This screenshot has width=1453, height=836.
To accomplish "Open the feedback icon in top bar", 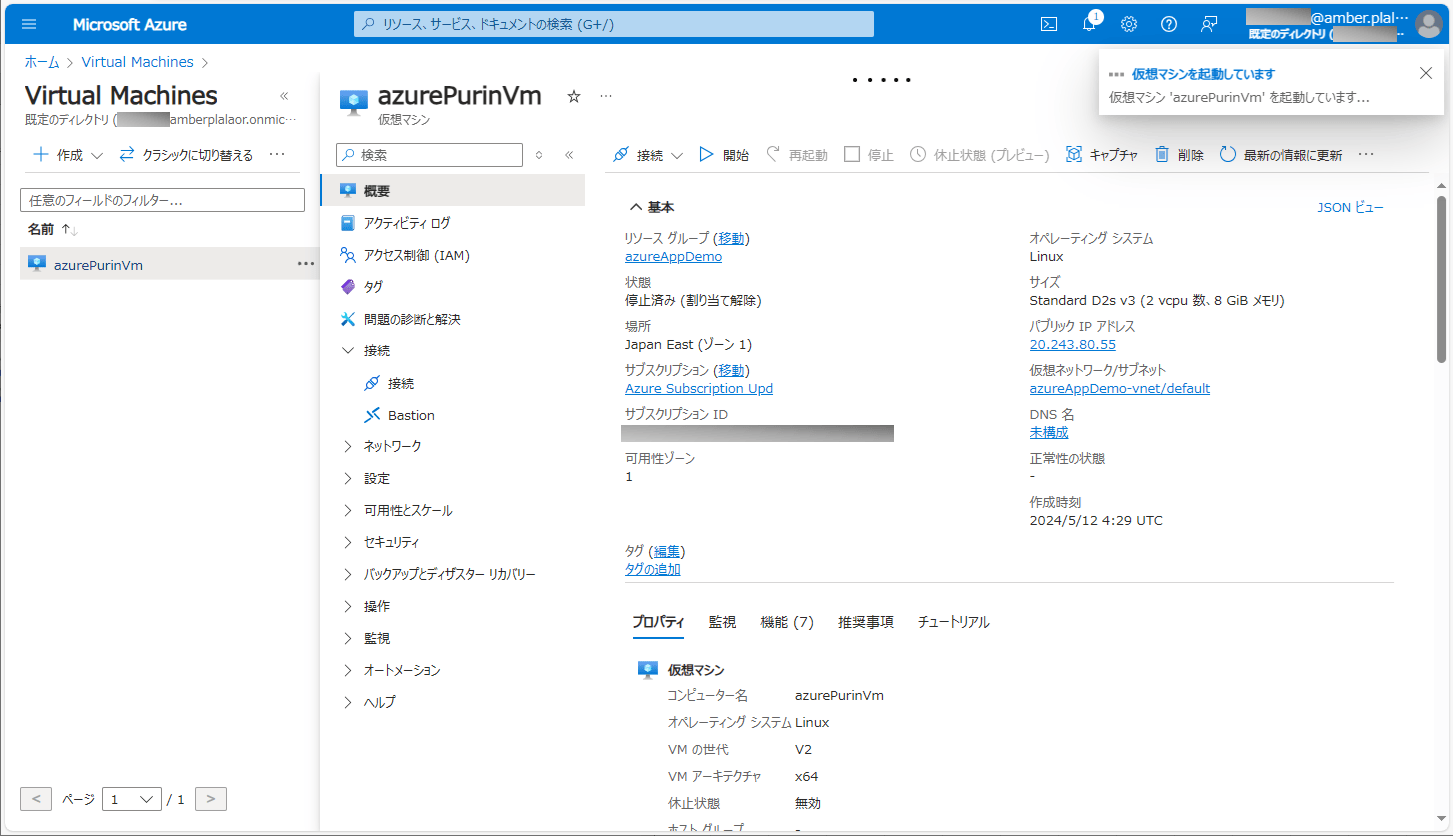I will pos(1210,24).
